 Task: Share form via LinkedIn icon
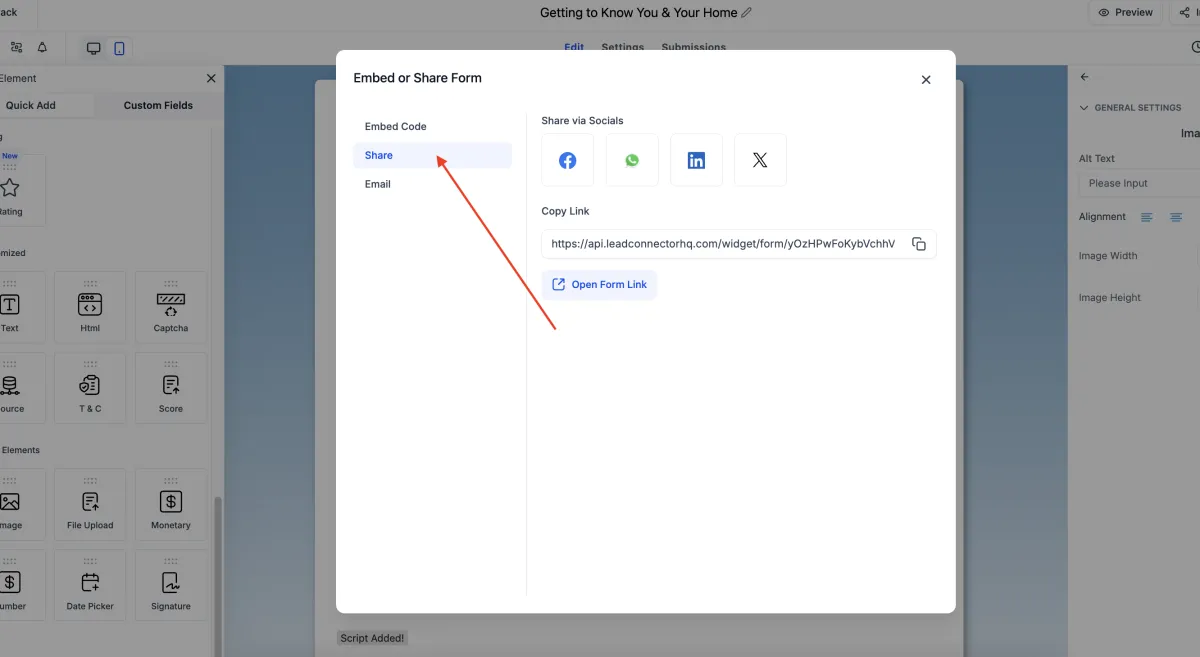[696, 160]
